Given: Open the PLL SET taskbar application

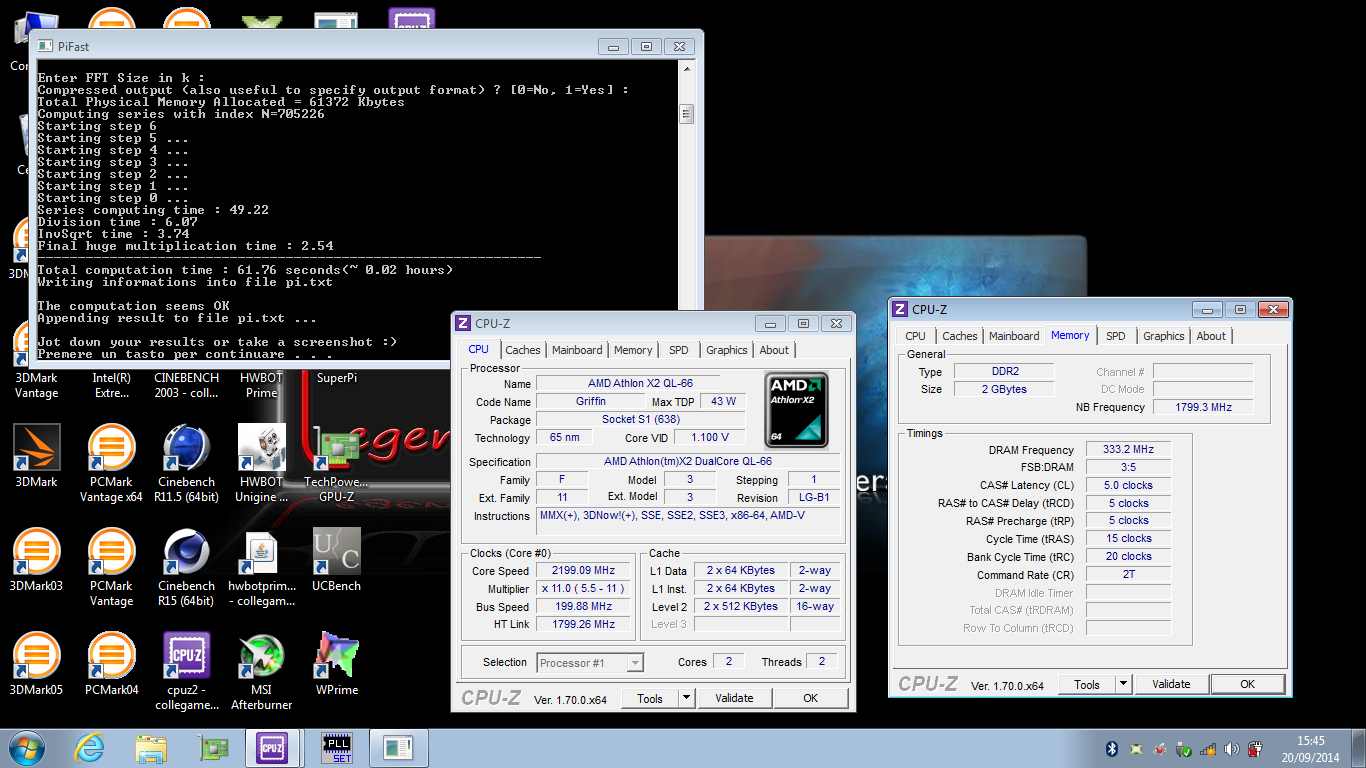Looking at the screenshot, I should click(336, 748).
